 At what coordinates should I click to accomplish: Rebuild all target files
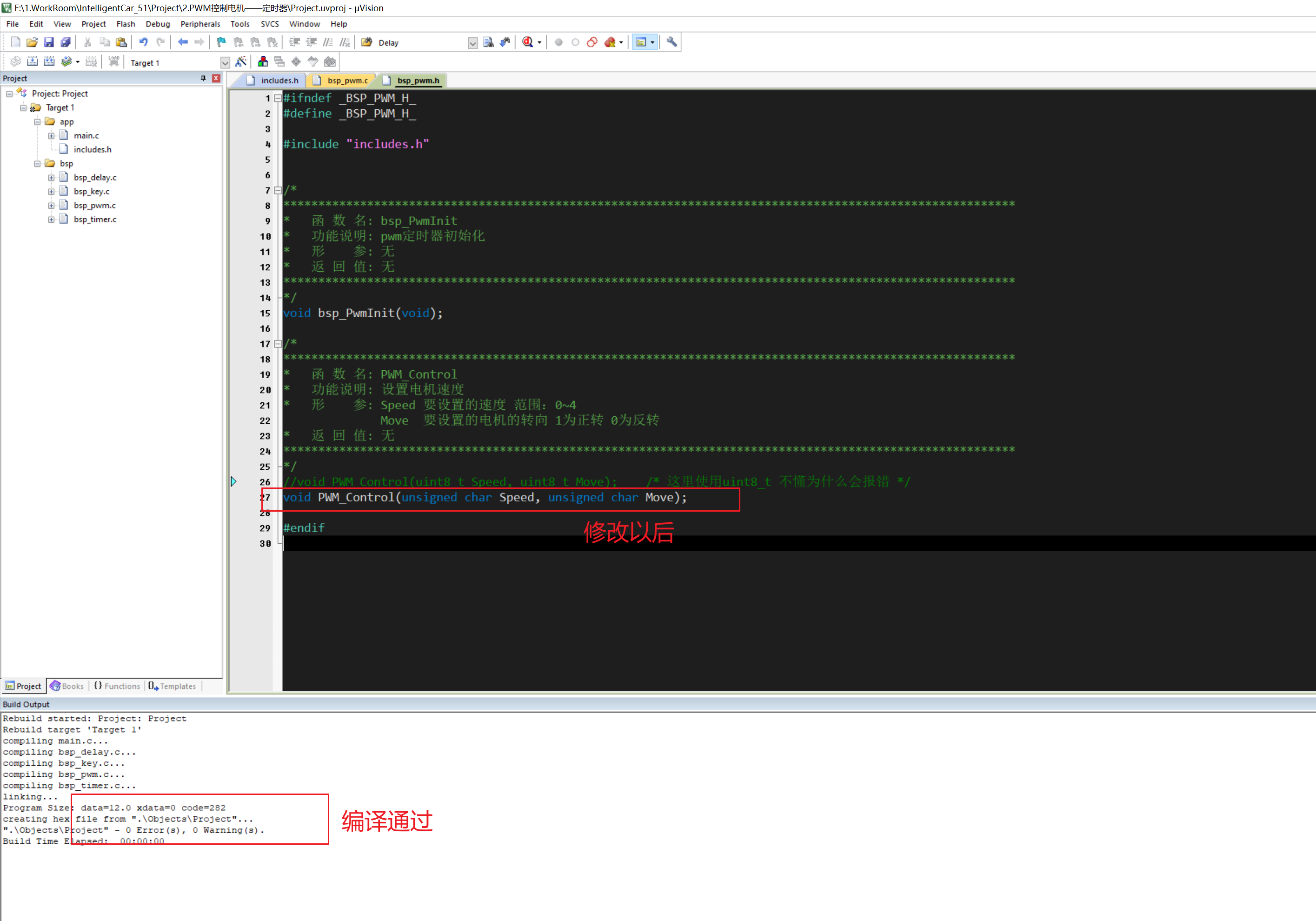pos(49,61)
